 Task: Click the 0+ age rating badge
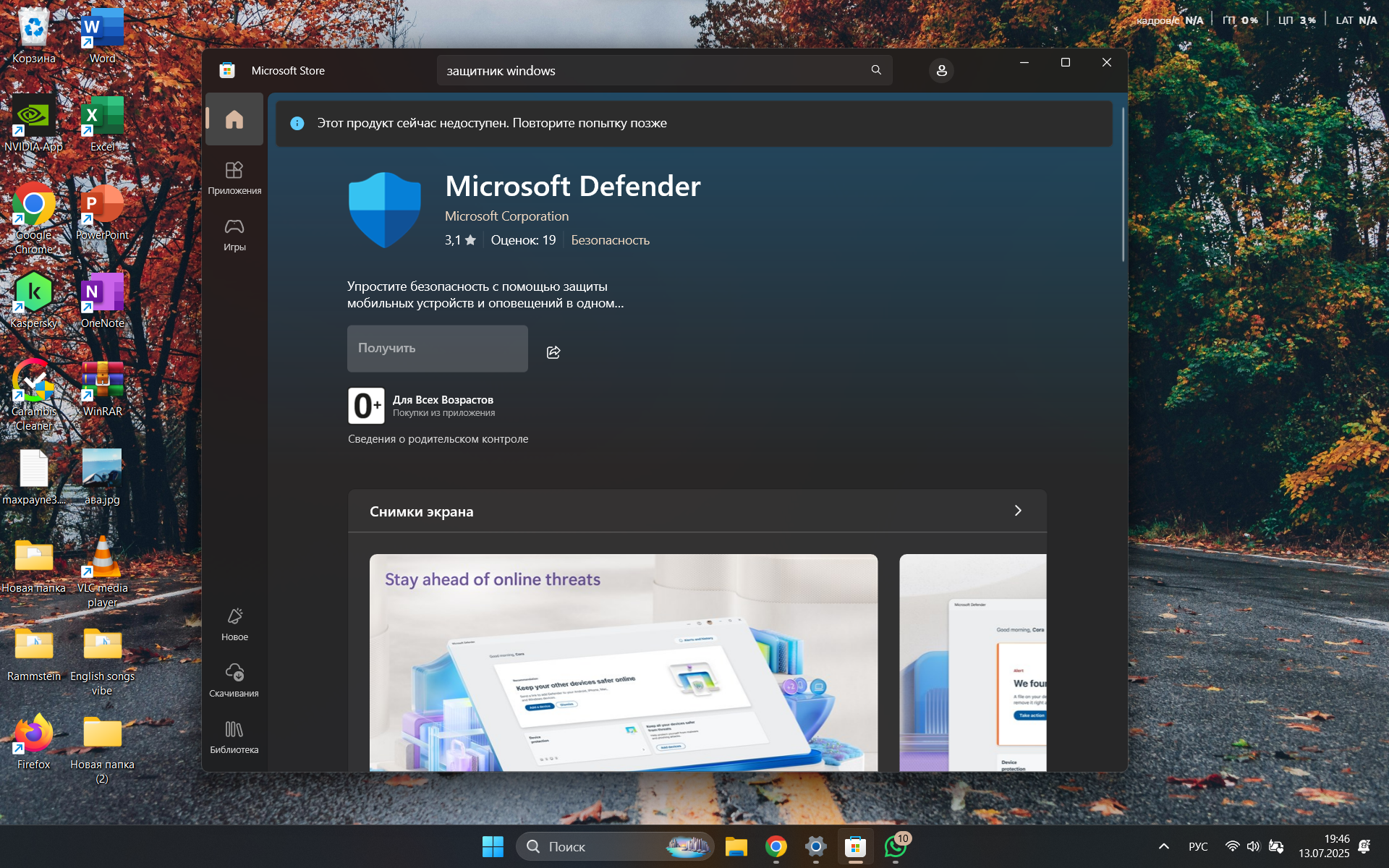pyautogui.click(x=366, y=406)
